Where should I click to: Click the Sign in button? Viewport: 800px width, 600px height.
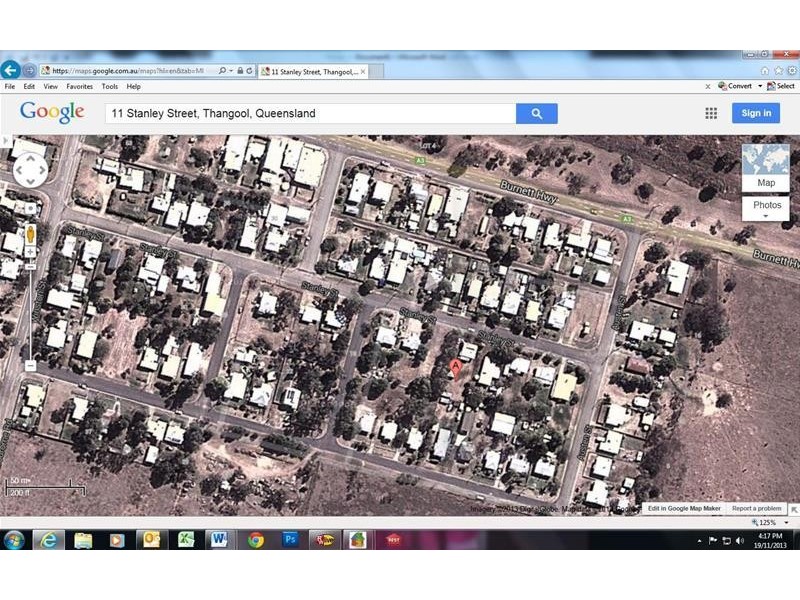756,113
